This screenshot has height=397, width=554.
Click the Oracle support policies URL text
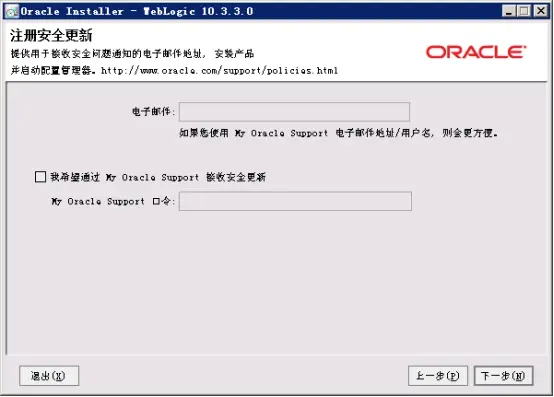point(219,71)
